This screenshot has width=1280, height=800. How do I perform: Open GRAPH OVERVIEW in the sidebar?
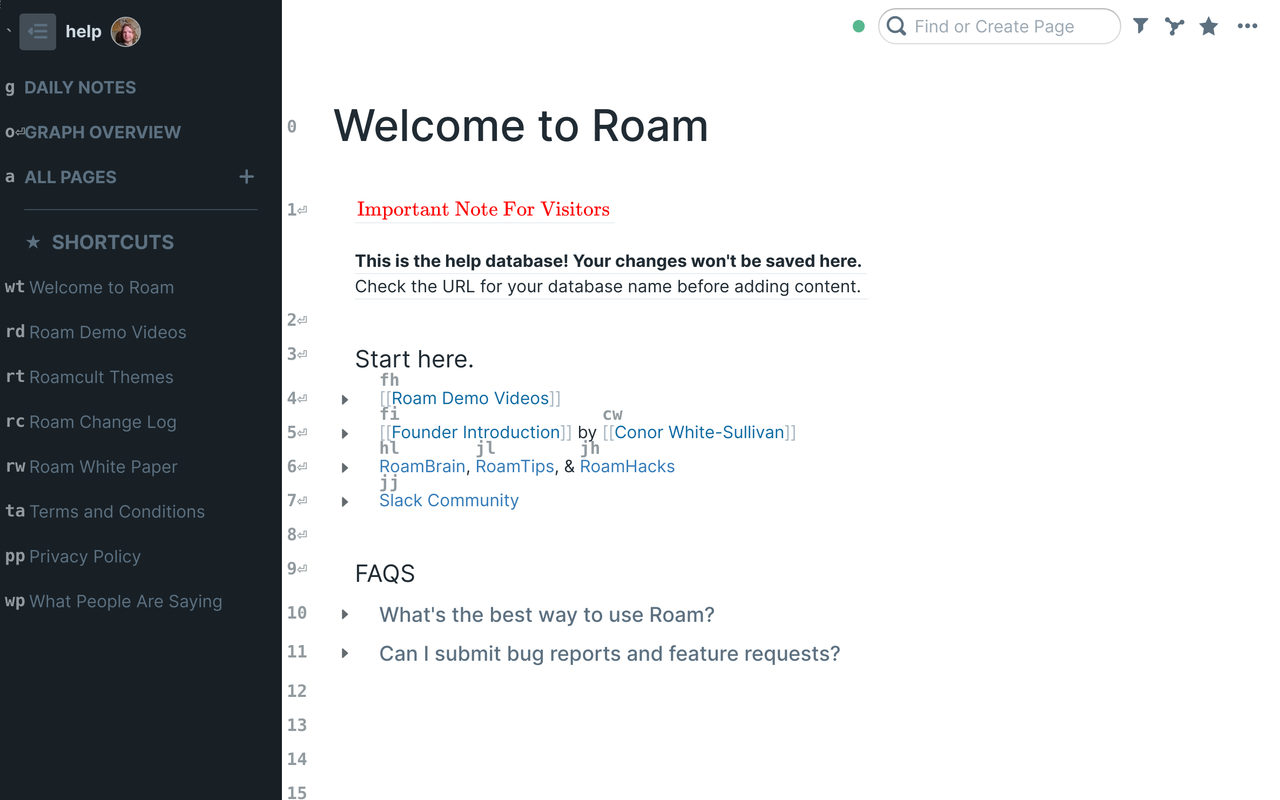tap(103, 132)
